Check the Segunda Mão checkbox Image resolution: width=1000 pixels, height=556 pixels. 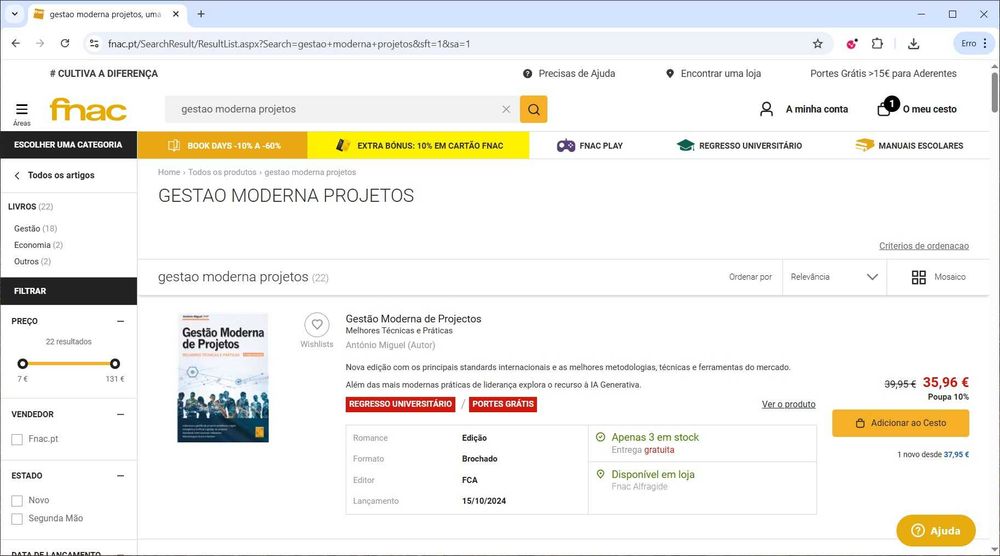(17, 518)
